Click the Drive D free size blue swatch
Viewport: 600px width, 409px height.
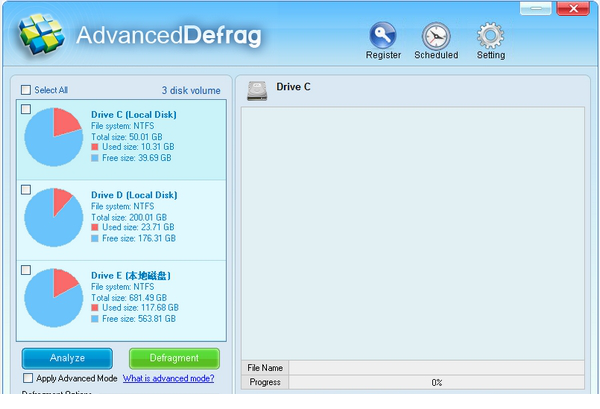point(95,238)
